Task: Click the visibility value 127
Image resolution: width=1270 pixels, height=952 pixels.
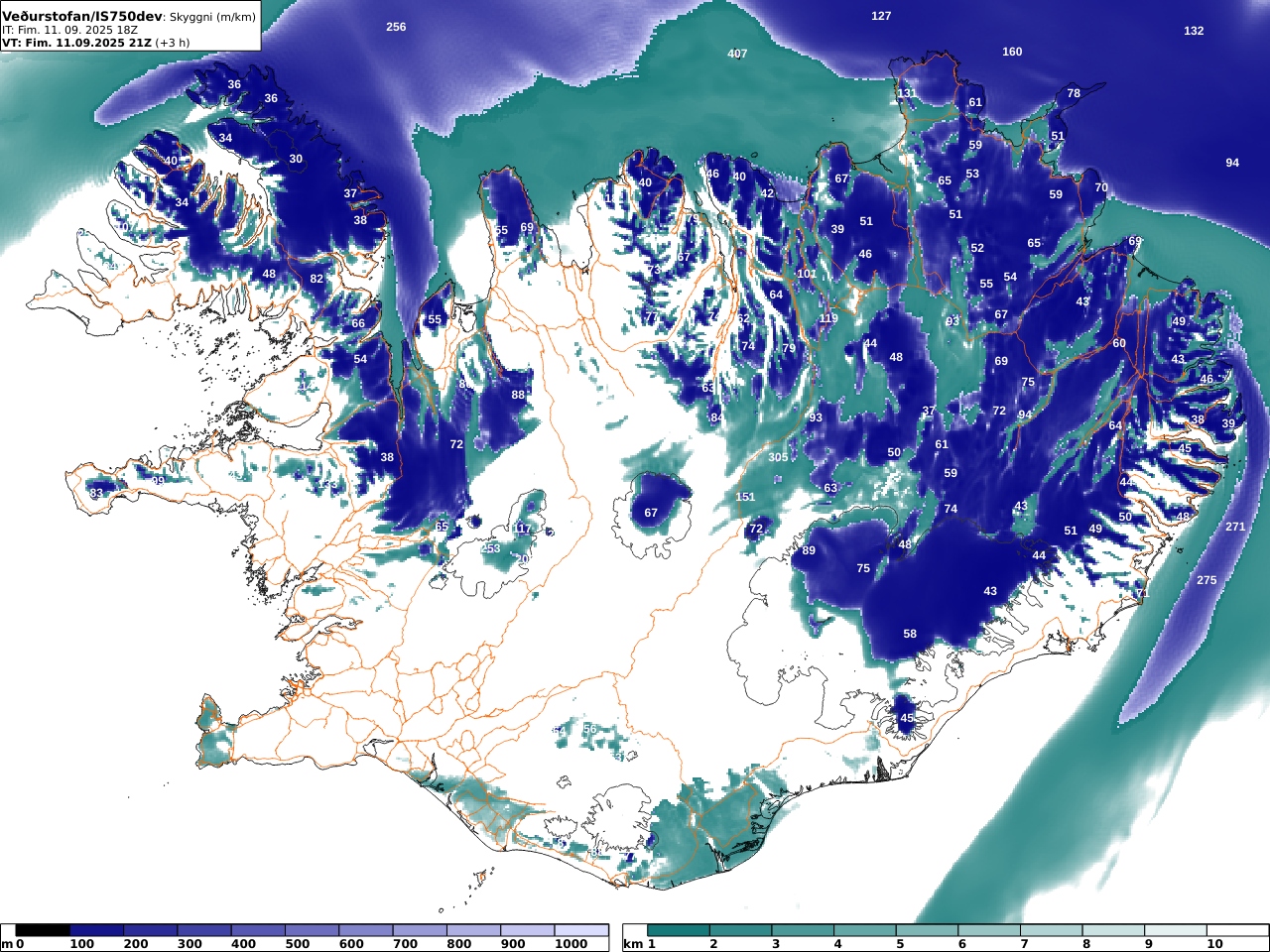Action: (x=881, y=16)
